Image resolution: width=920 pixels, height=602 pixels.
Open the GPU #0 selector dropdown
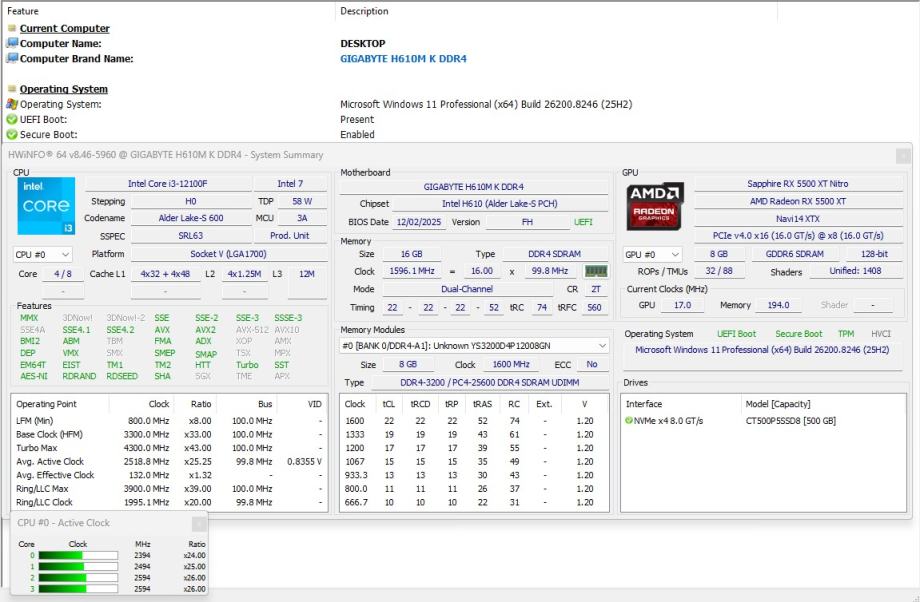point(653,255)
